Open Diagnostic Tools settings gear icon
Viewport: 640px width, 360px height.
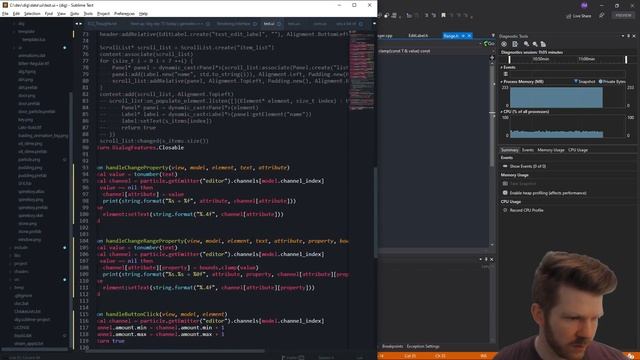tap(504, 44)
